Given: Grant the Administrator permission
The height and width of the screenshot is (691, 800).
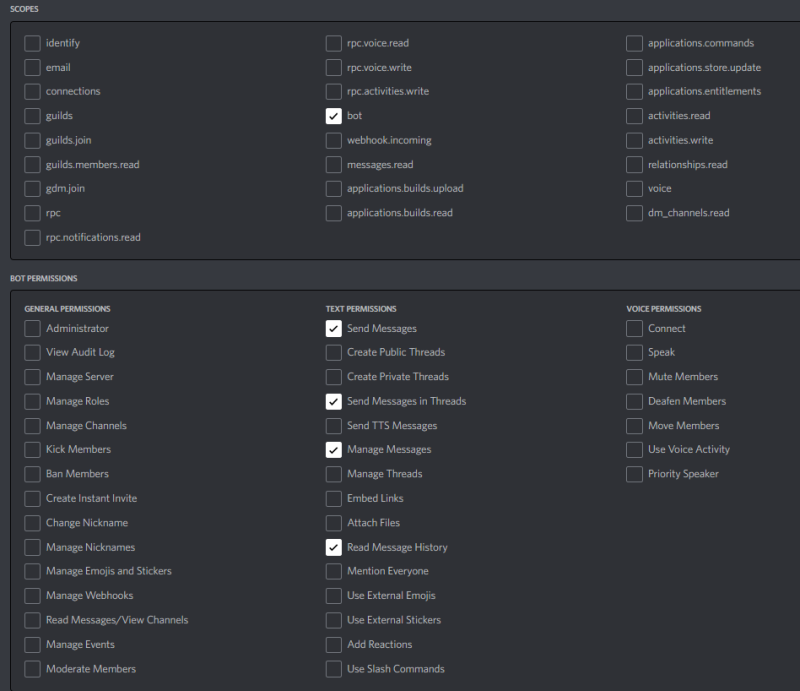Looking at the screenshot, I should (x=32, y=328).
